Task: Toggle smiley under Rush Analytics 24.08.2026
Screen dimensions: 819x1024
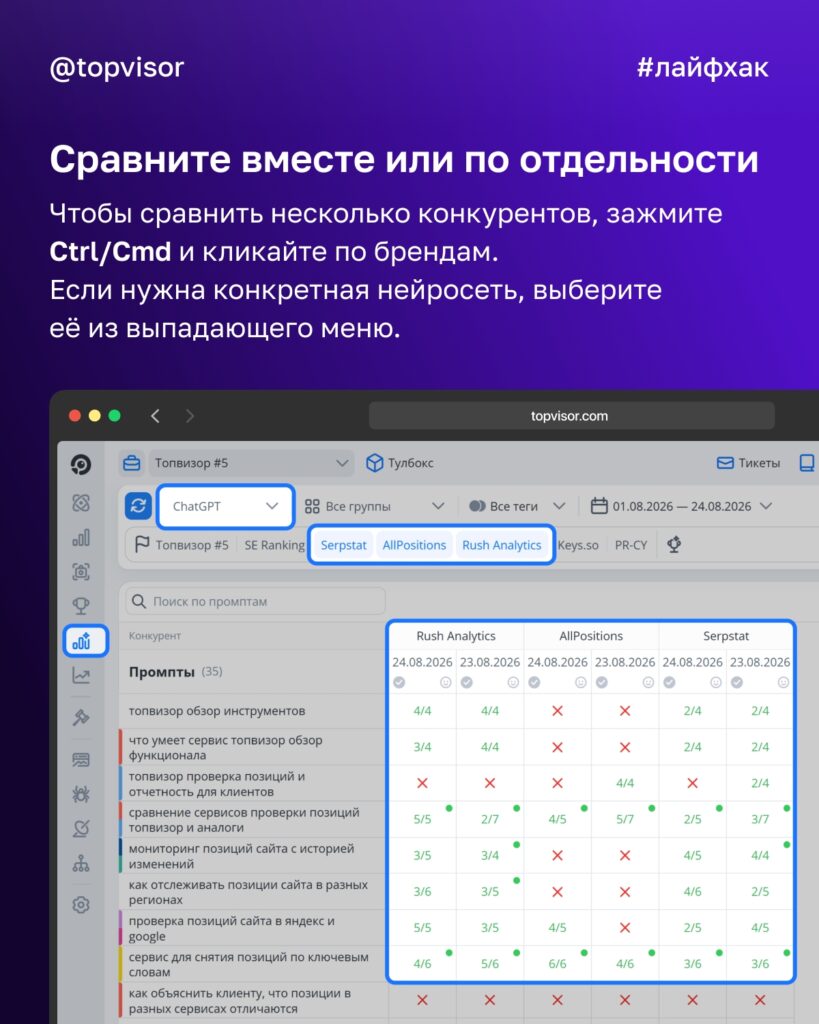Action: tap(445, 682)
